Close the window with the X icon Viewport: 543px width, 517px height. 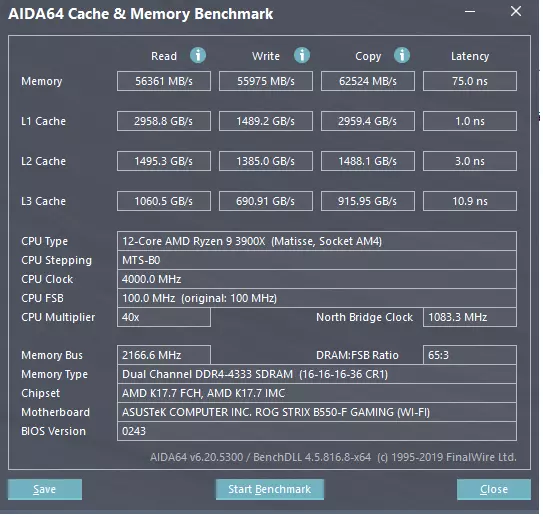tap(516, 11)
